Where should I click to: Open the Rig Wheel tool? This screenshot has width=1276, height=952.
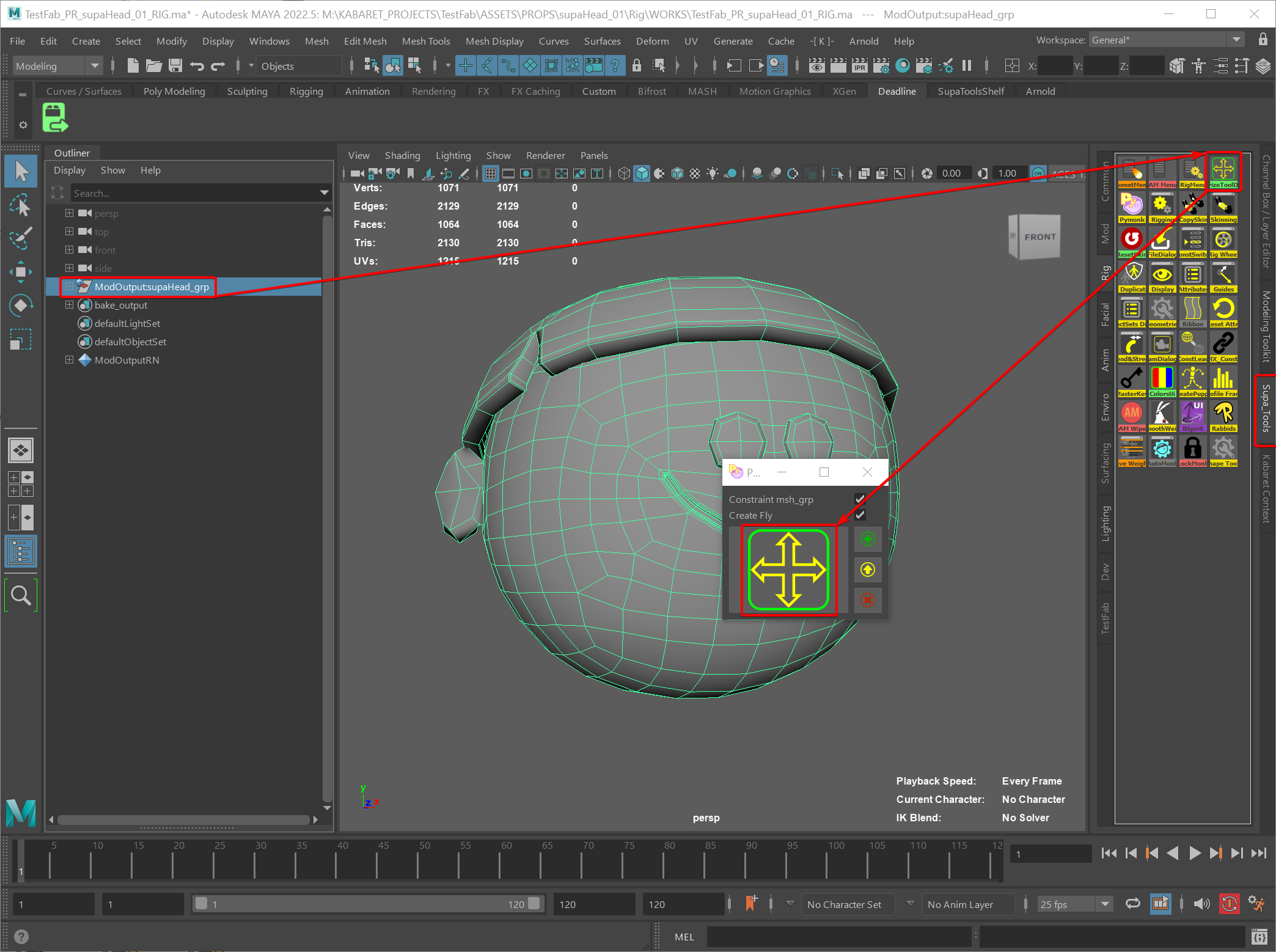click(1223, 241)
